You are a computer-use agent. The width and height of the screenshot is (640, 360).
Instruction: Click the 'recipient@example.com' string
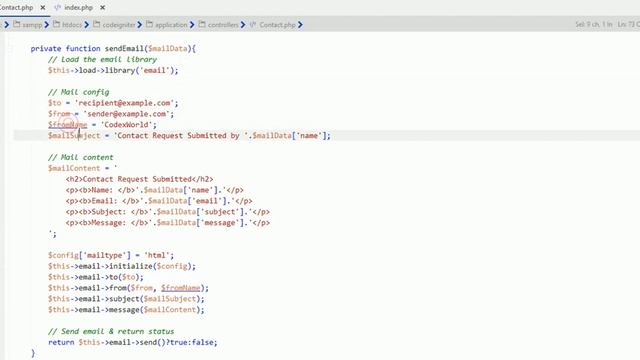click(124, 103)
